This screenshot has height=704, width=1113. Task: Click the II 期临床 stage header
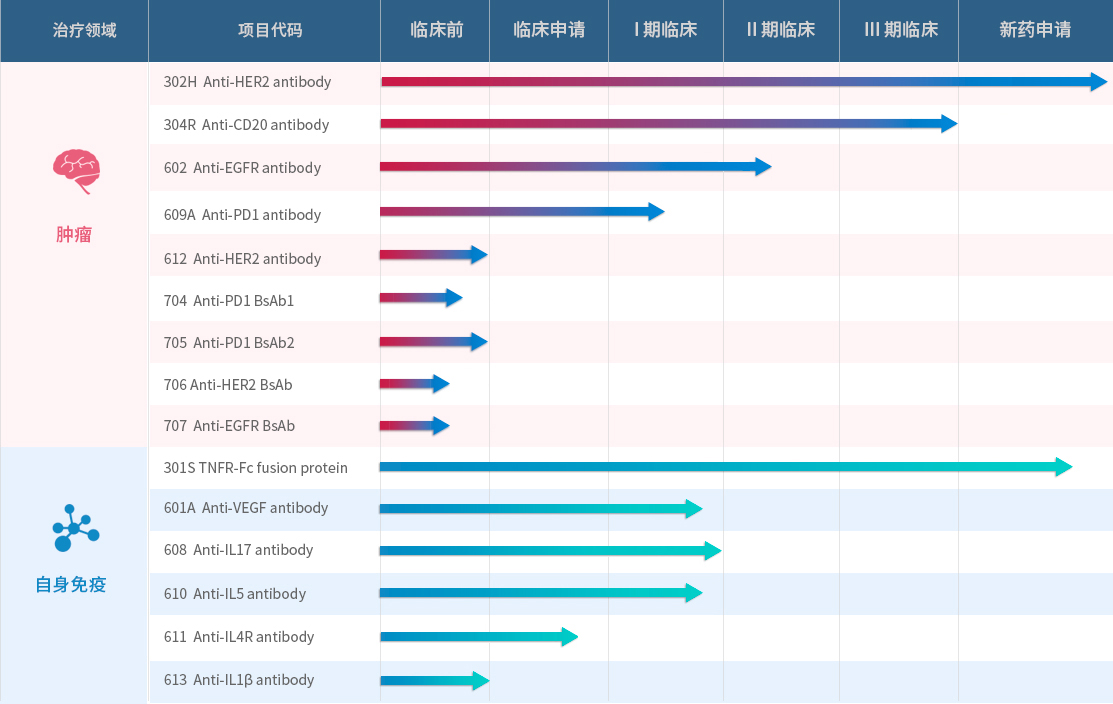[781, 30]
